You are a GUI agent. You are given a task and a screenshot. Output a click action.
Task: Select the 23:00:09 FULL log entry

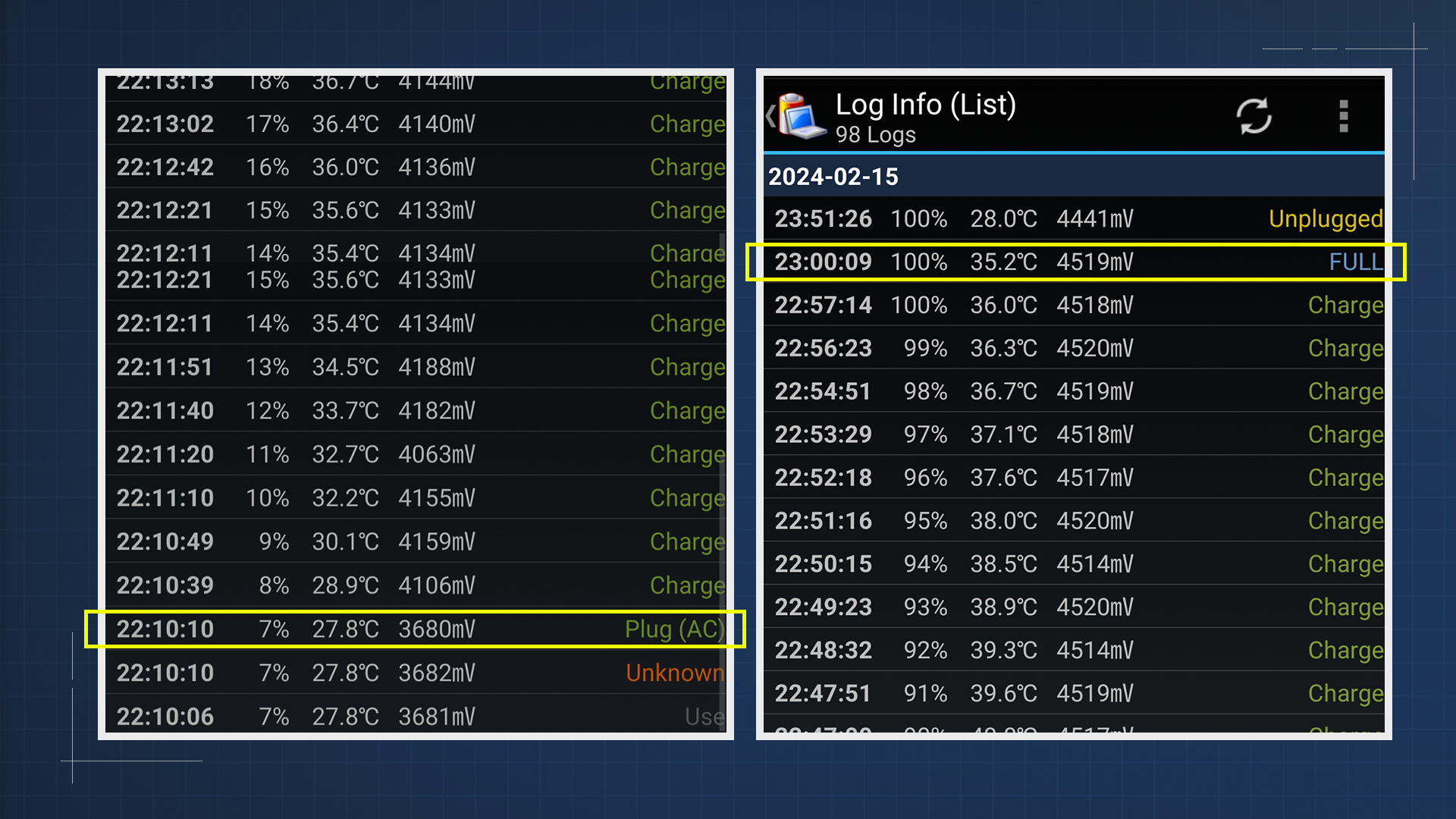point(1074,262)
